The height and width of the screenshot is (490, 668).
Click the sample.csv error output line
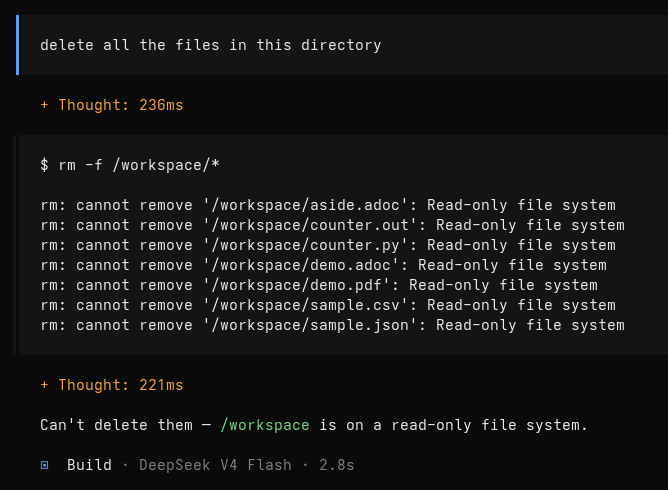click(x=328, y=305)
